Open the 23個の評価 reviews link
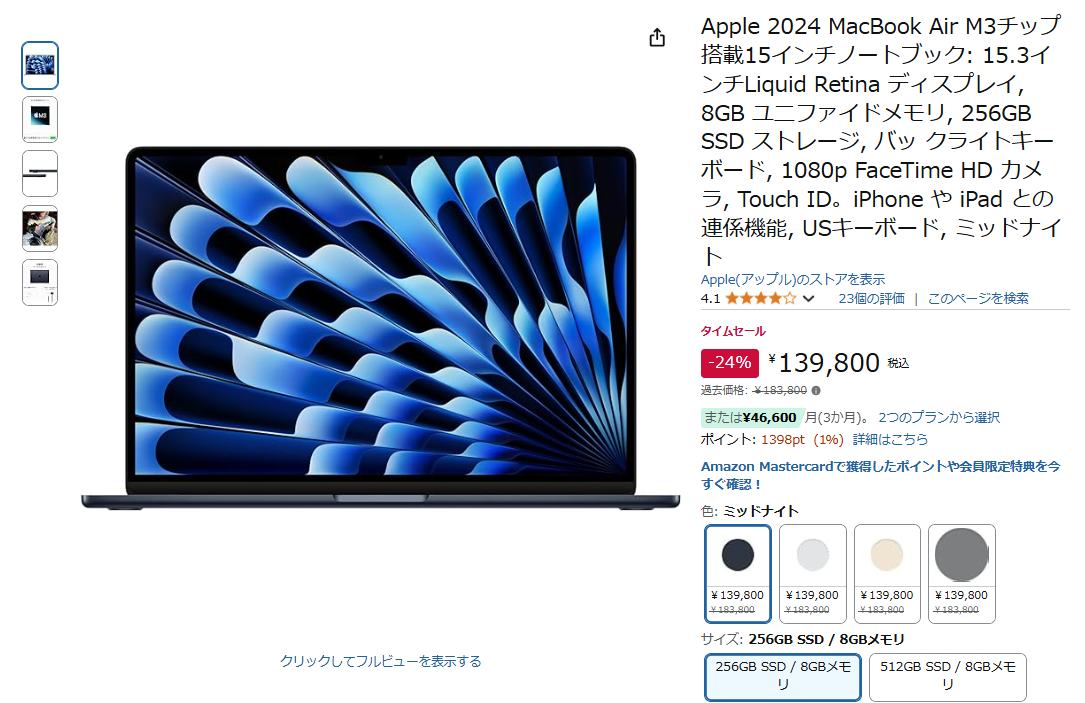1085x703 pixels. (871, 298)
